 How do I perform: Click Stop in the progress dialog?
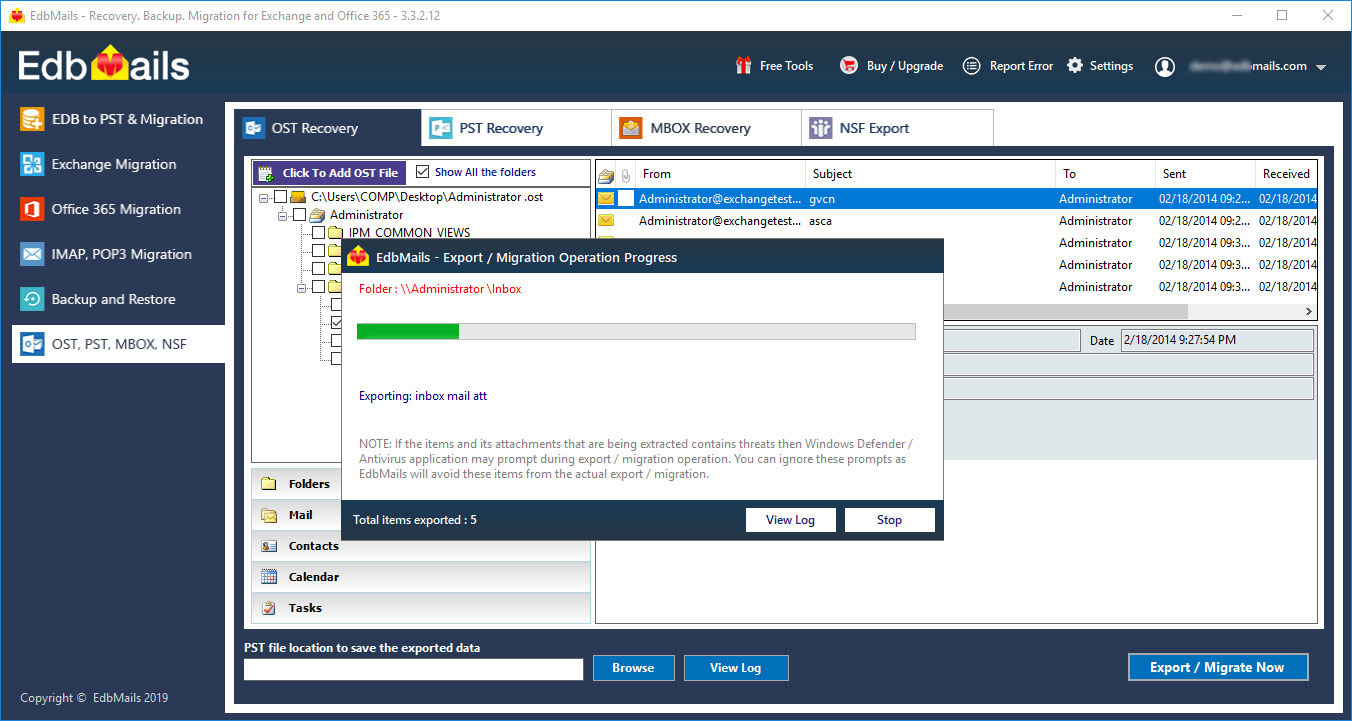click(x=889, y=520)
